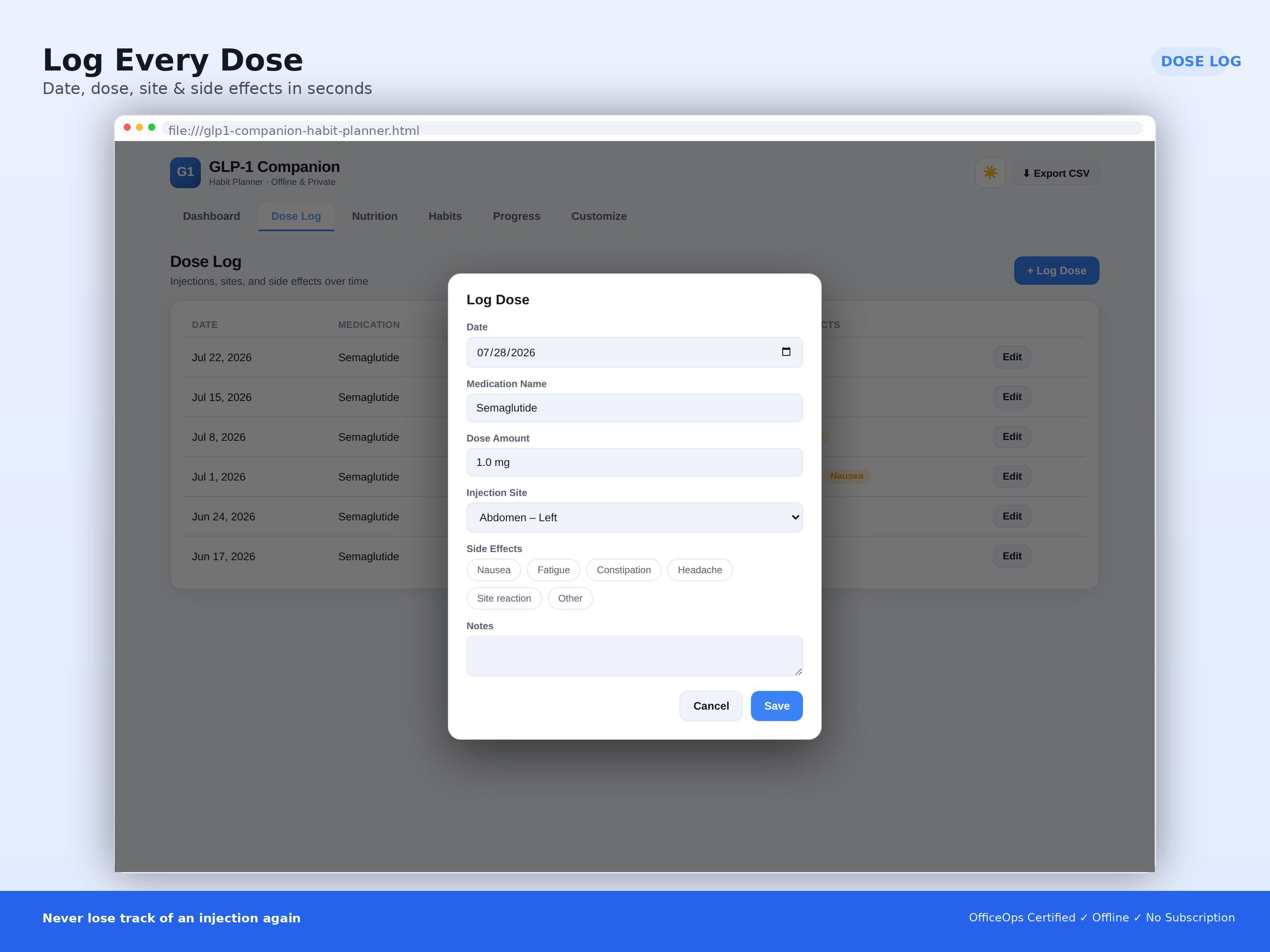
Task: Click the sun theme toggle icon
Action: pyautogui.click(x=991, y=173)
